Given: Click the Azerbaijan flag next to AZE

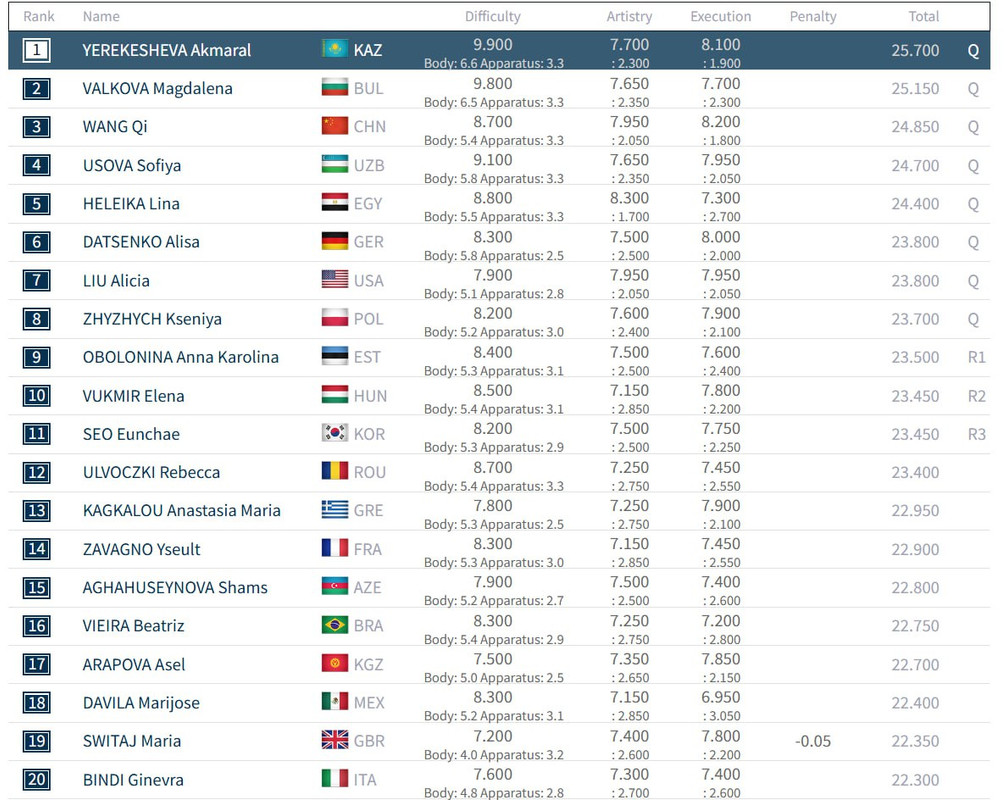Looking at the screenshot, I should click(335, 586).
